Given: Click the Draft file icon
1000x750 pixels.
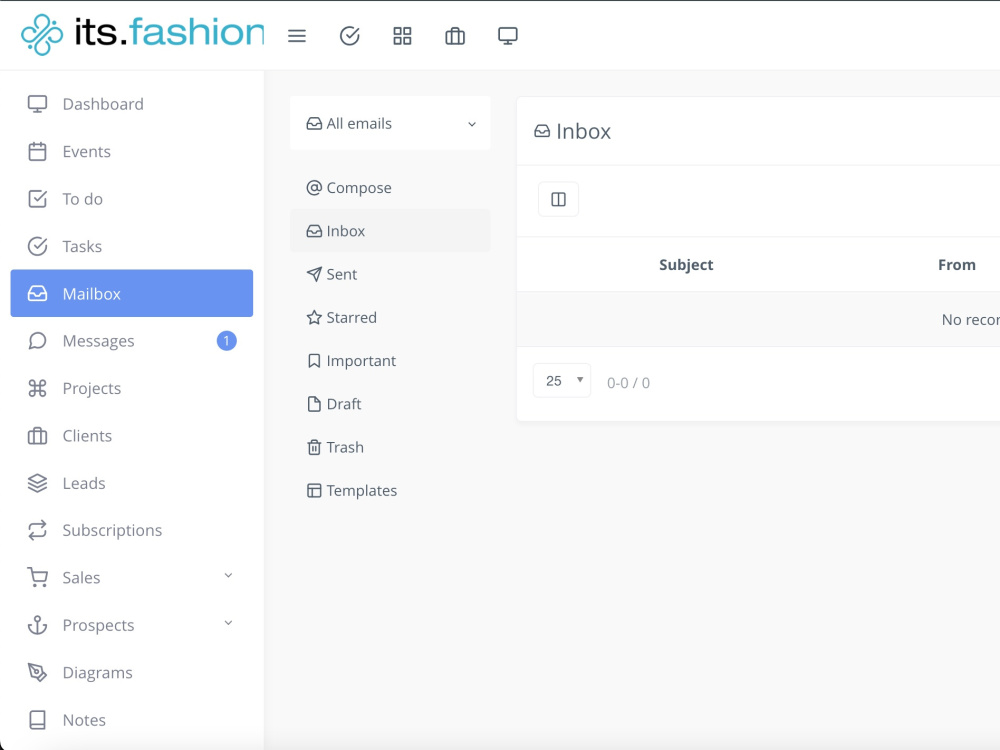Looking at the screenshot, I should pyautogui.click(x=314, y=404).
